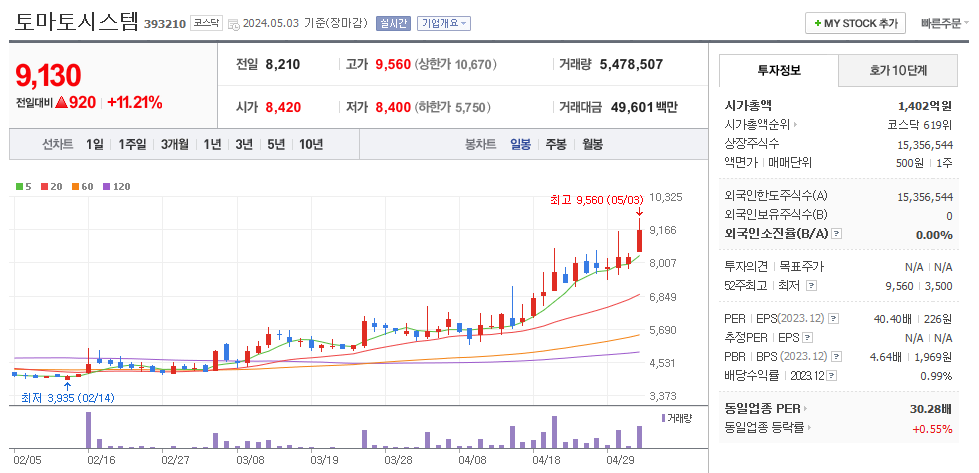Click the 02/16 date label on chart axis
This screenshot has width=979, height=473.
102,460
